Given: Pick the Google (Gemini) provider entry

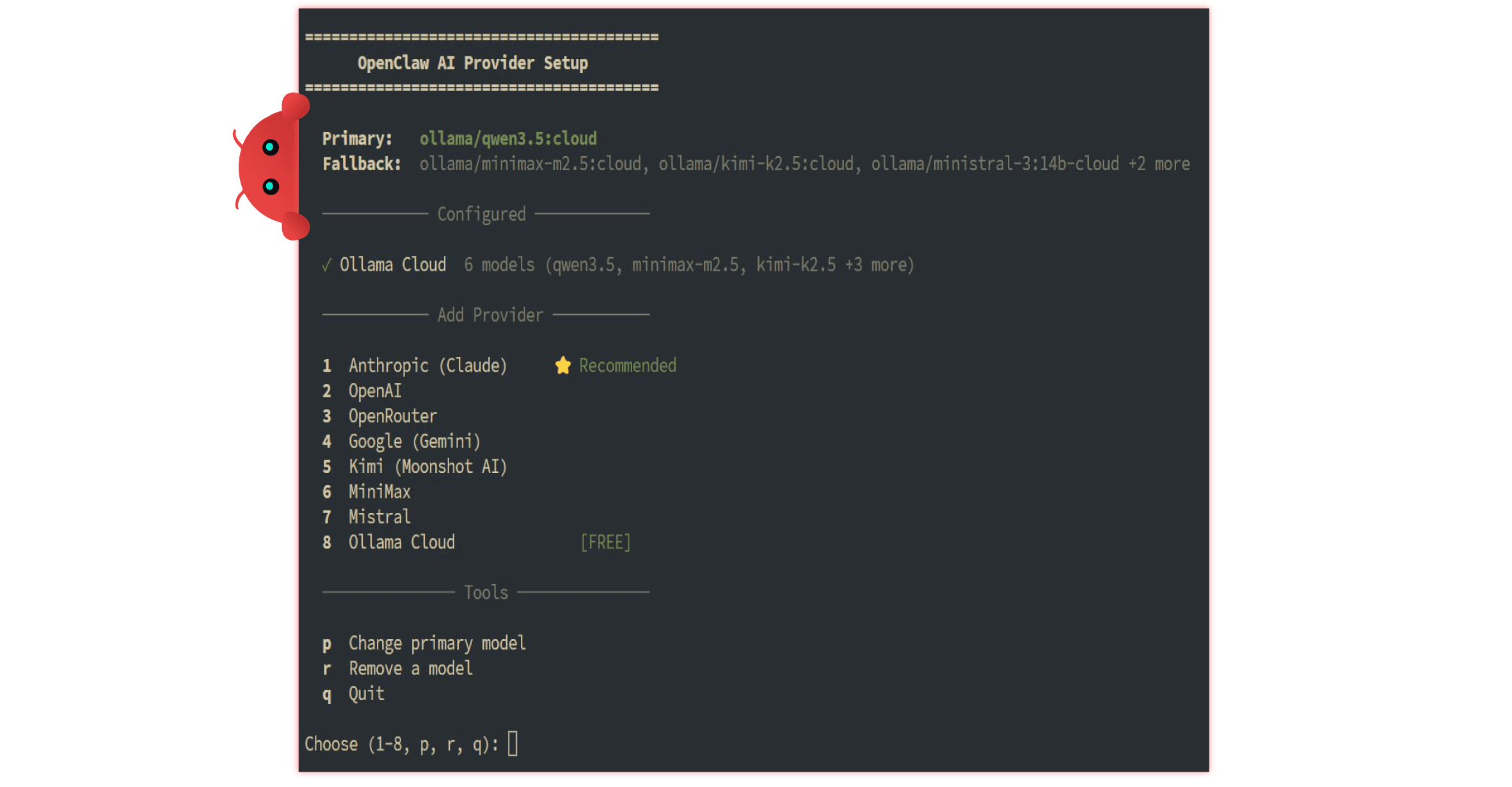Looking at the screenshot, I should pyautogui.click(x=414, y=441).
